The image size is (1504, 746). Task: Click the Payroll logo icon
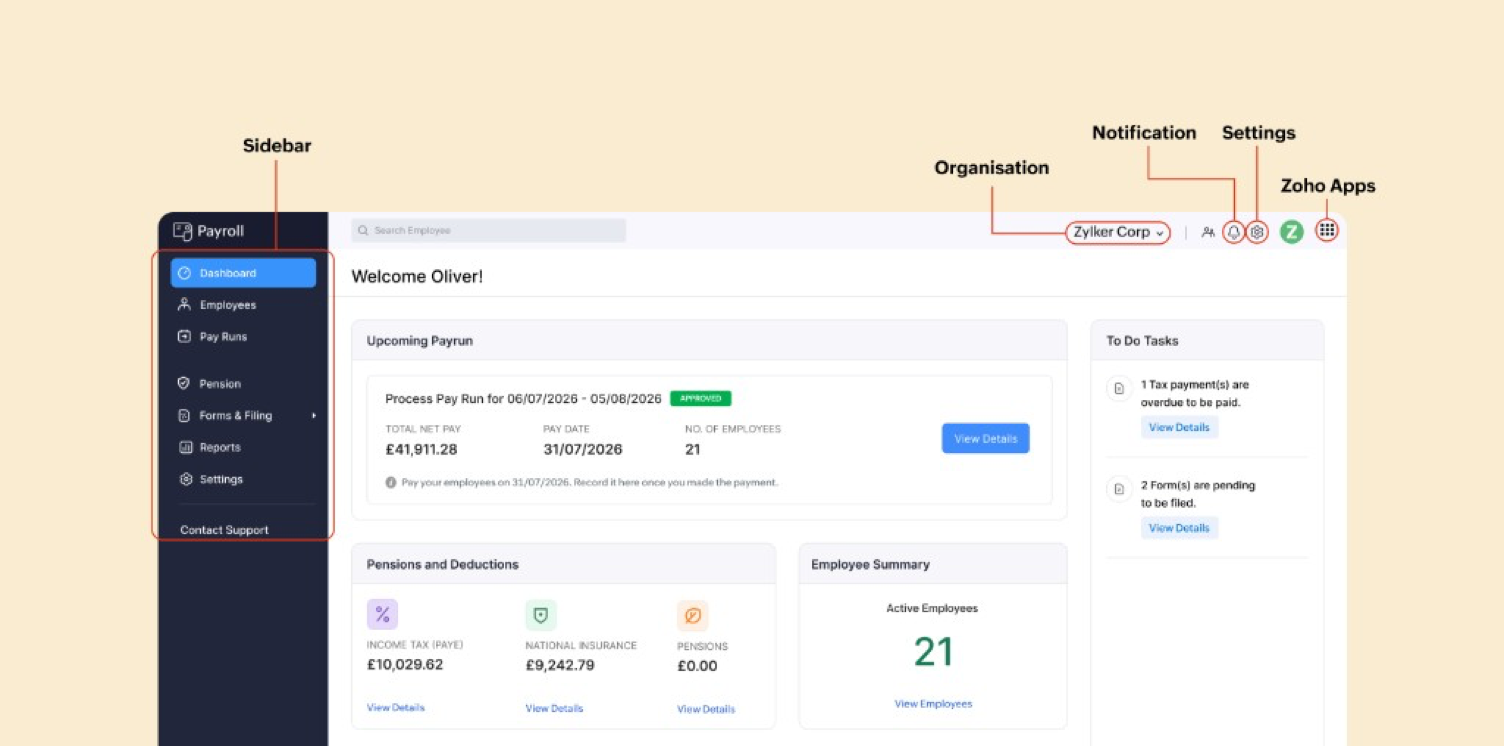tap(182, 231)
